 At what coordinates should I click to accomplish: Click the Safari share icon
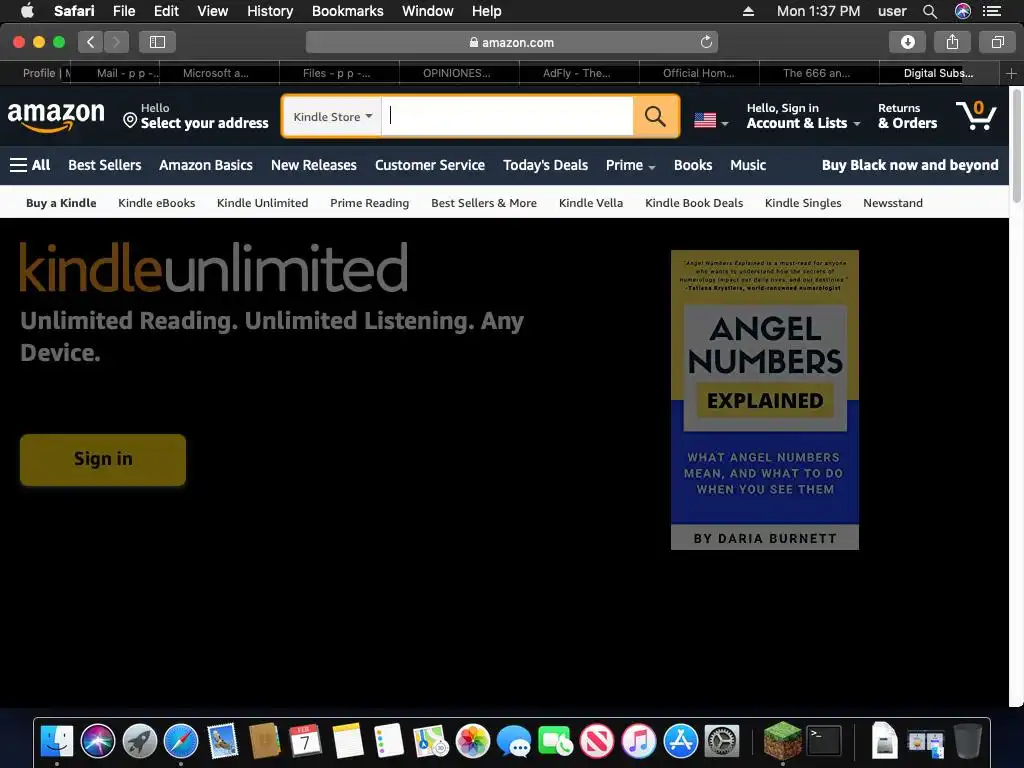pos(952,42)
